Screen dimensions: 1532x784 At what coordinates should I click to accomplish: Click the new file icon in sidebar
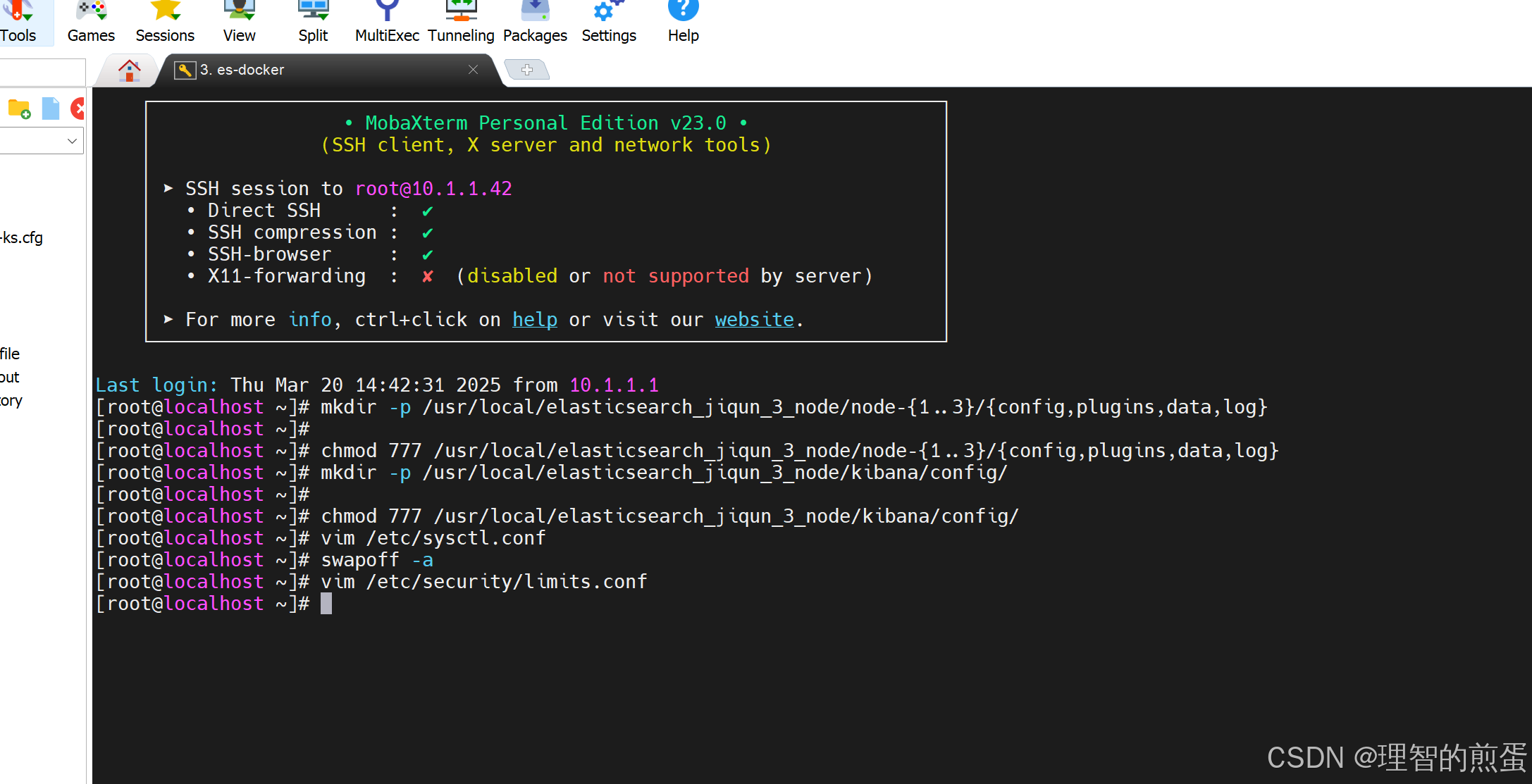click(51, 109)
